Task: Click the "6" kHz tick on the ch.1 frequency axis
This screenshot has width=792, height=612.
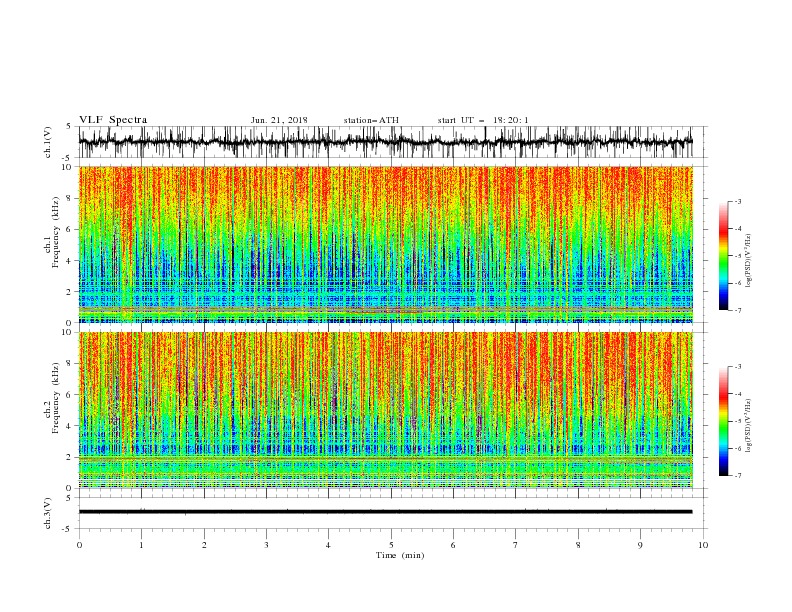Action: [x=69, y=229]
